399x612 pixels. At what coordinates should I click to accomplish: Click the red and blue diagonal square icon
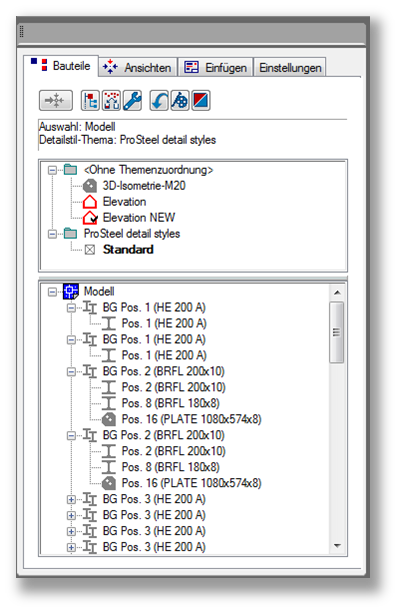(201, 101)
